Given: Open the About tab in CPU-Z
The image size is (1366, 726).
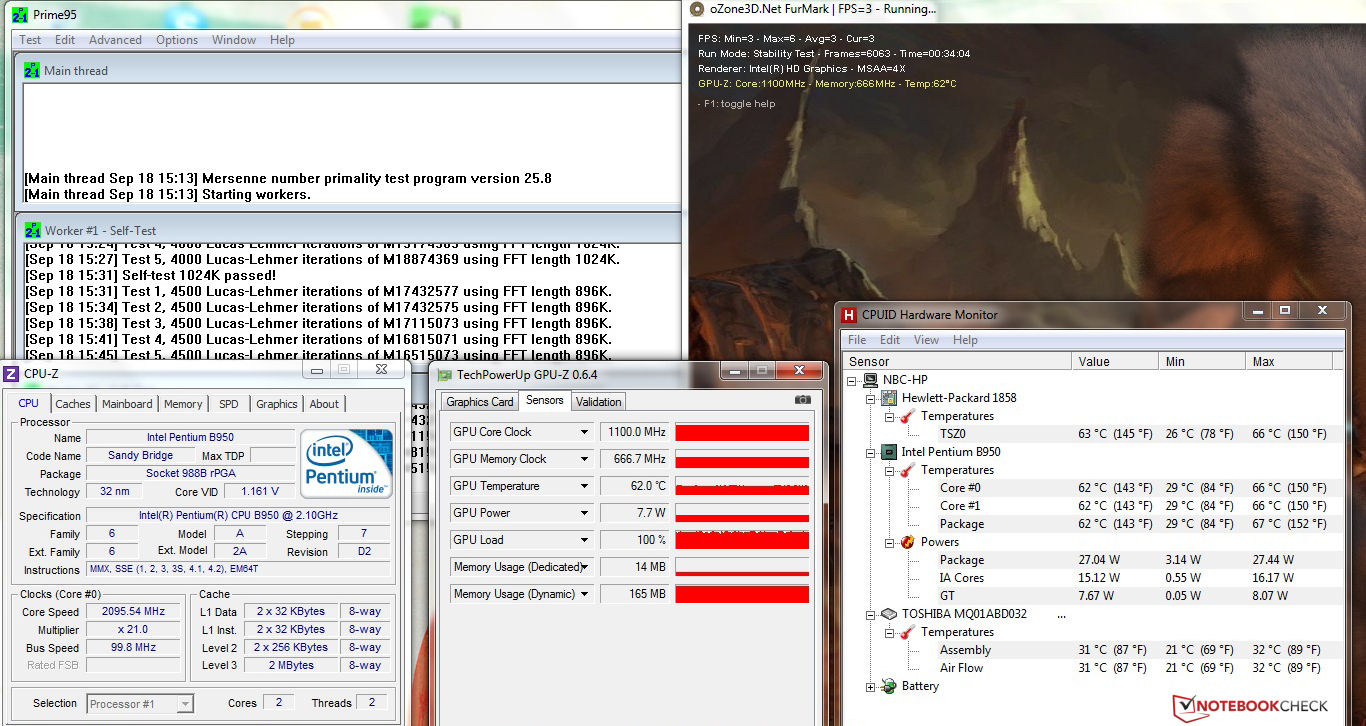Looking at the screenshot, I should pos(324,404).
